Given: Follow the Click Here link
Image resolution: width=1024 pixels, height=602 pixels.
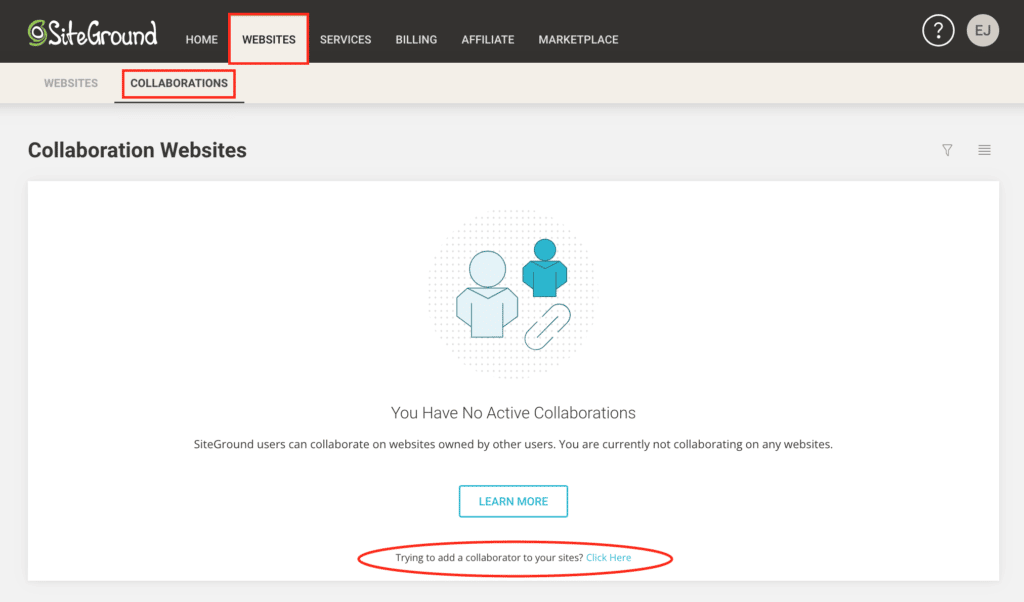Looking at the screenshot, I should tap(609, 558).
